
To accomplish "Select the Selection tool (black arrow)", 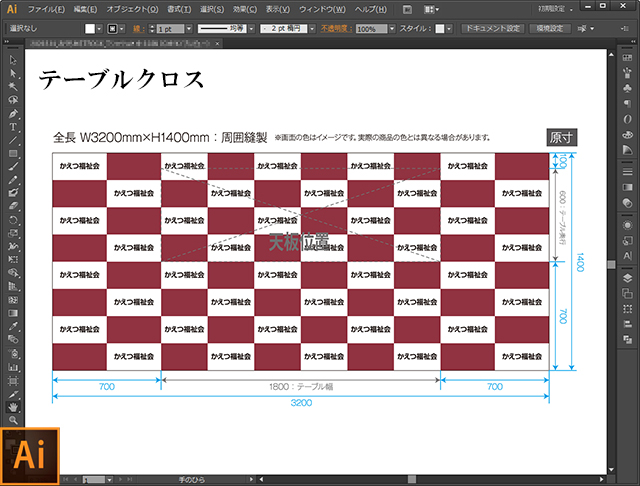I will pos(13,60).
